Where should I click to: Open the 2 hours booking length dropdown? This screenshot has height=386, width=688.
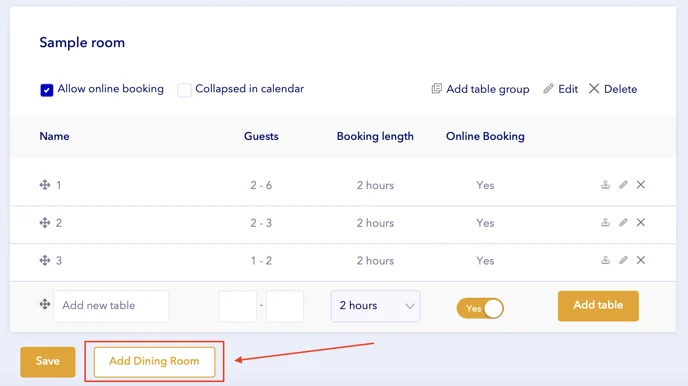click(x=375, y=306)
